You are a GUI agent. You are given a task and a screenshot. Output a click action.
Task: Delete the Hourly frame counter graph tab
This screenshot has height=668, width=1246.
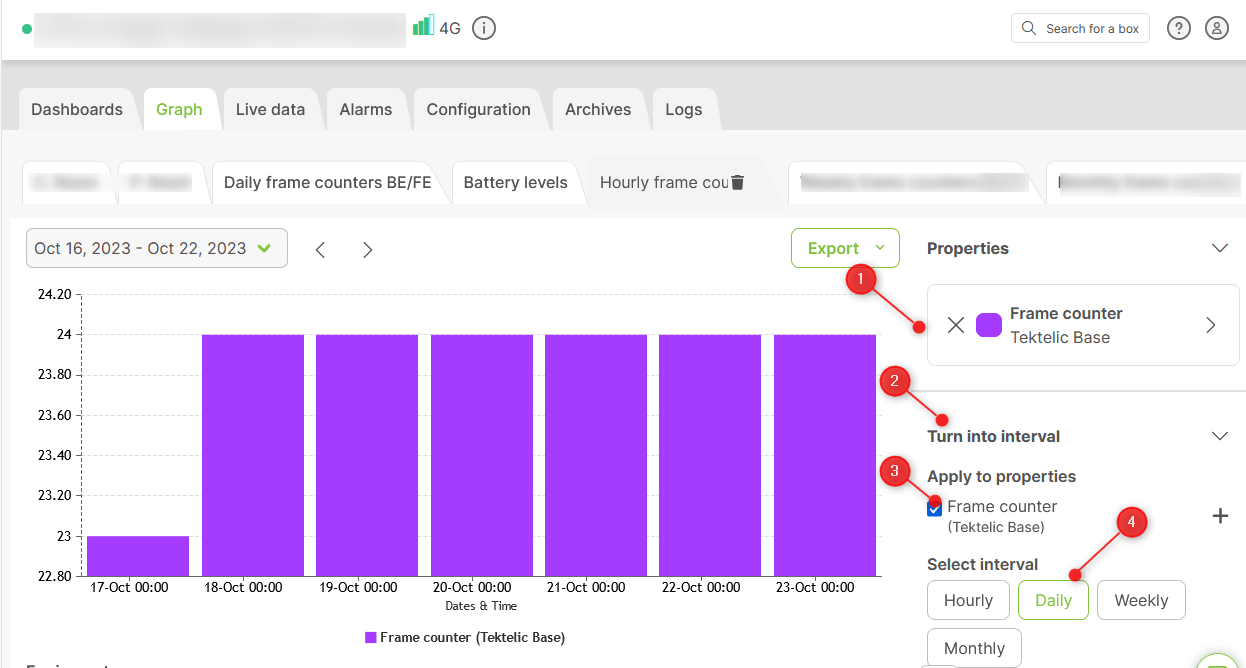point(738,182)
